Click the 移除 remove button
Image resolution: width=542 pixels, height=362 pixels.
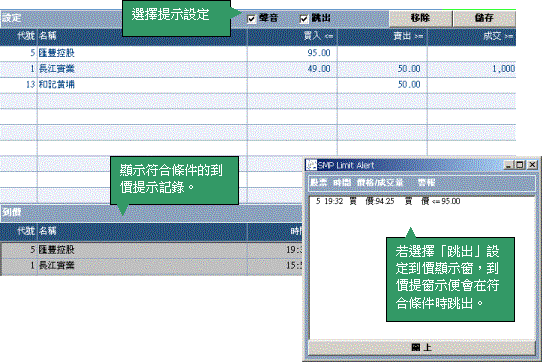420,18
